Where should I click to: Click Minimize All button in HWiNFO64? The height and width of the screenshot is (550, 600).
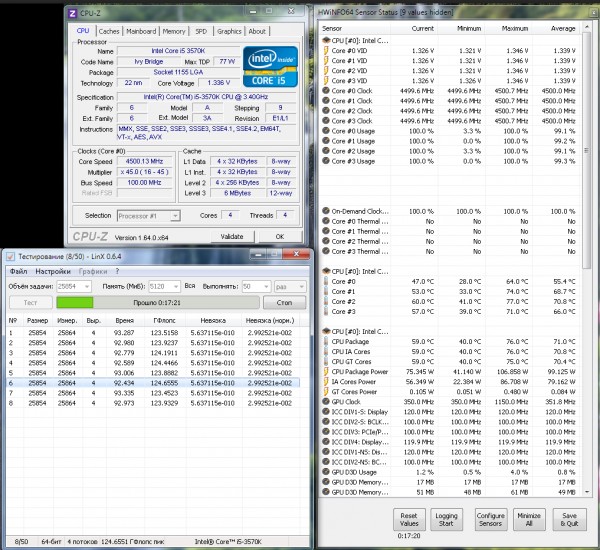click(529, 519)
